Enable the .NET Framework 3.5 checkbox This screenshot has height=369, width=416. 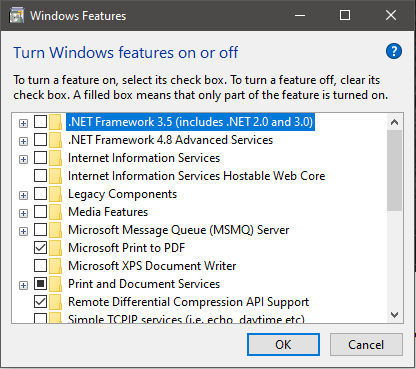coord(40,122)
